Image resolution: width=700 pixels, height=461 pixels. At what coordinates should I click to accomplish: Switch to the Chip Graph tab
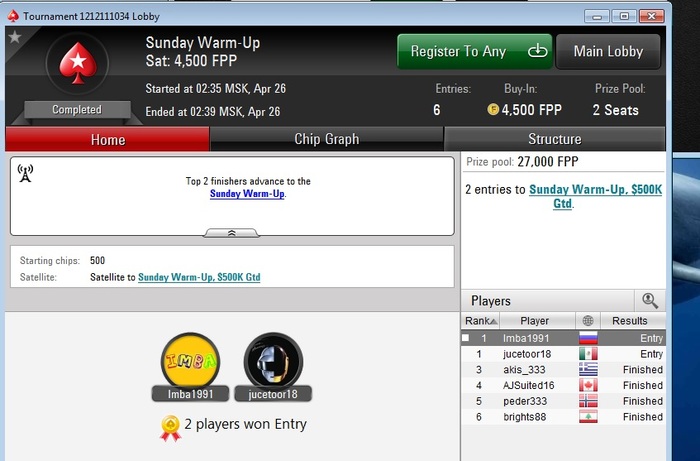coord(327,139)
